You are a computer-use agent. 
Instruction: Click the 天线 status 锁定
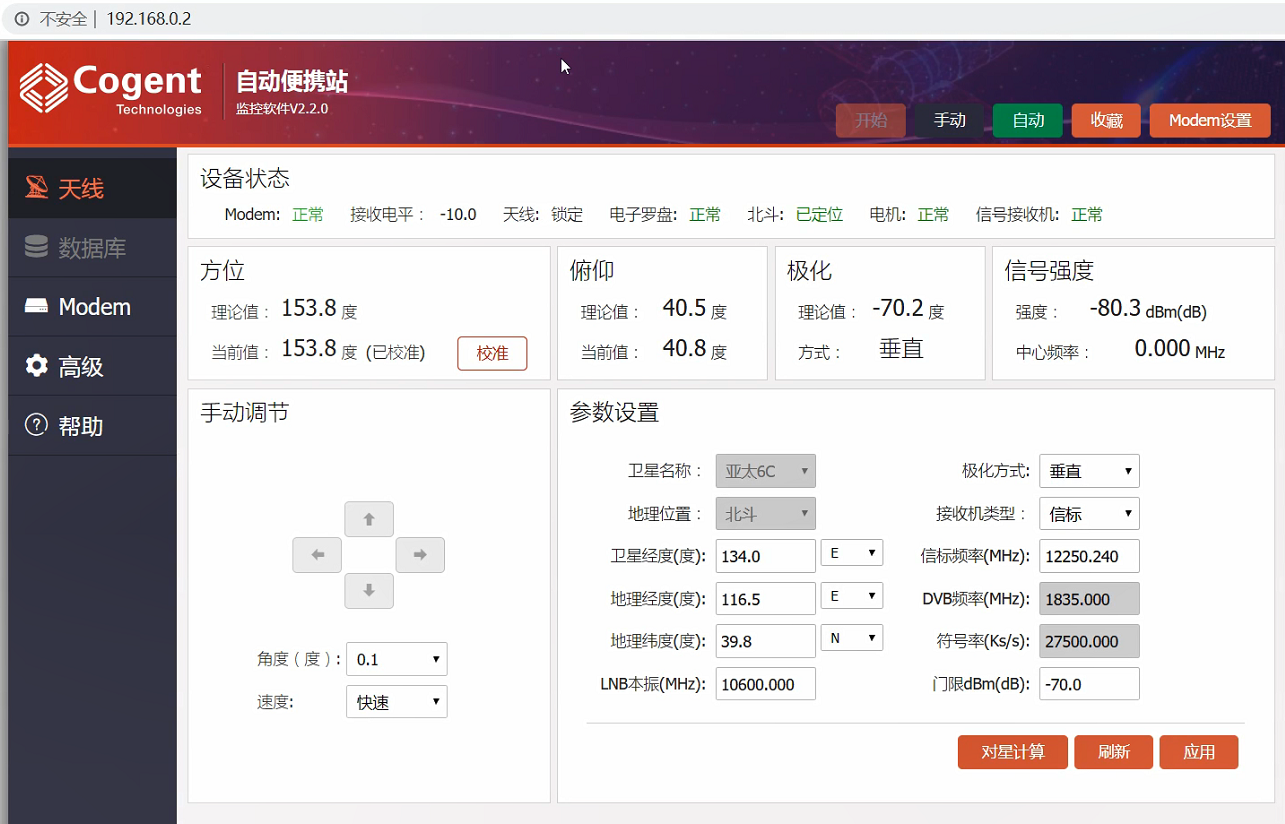click(567, 214)
